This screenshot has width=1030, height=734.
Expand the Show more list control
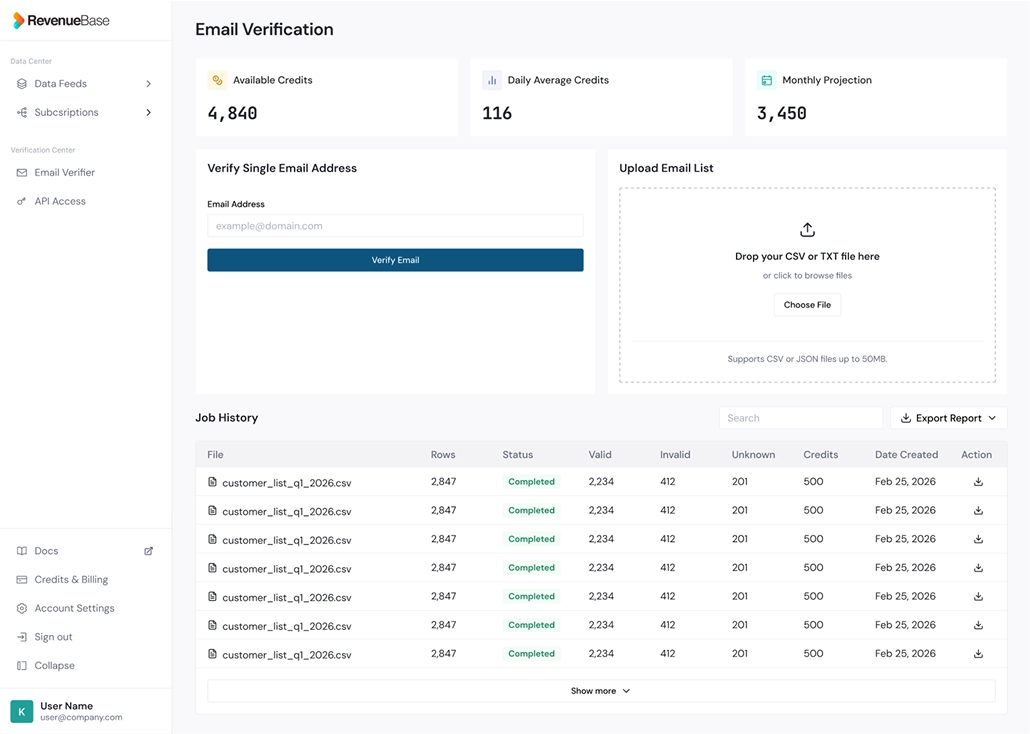click(x=600, y=690)
